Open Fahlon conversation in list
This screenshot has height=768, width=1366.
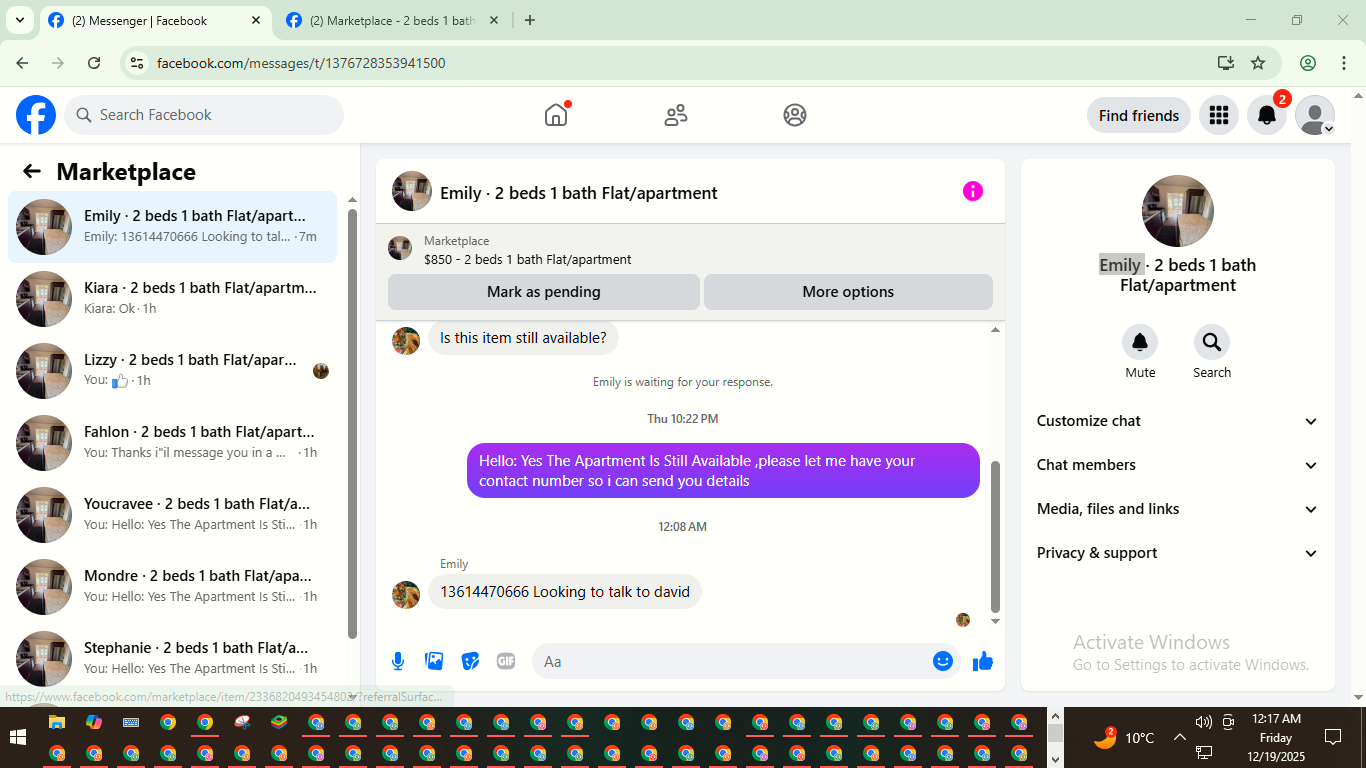pyautogui.click(x=172, y=443)
